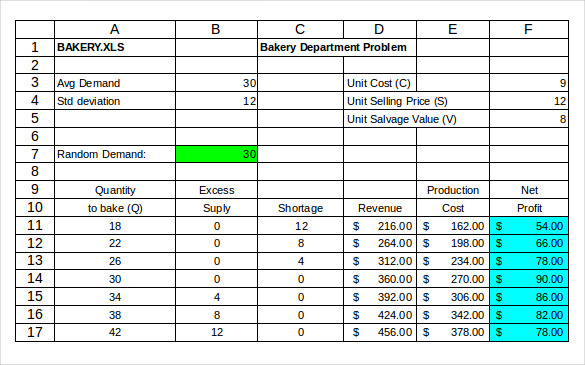Click the Unit Cost value 9
Screen dimensions: 585x365
[x=529, y=83]
